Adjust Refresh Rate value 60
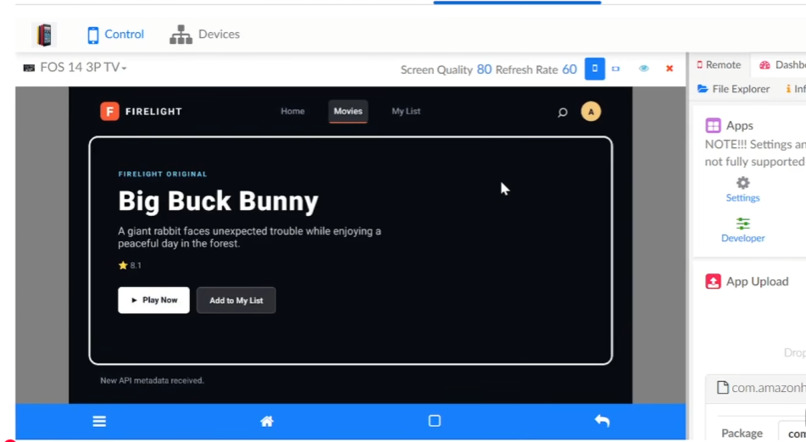The image size is (806, 442). coord(569,69)
